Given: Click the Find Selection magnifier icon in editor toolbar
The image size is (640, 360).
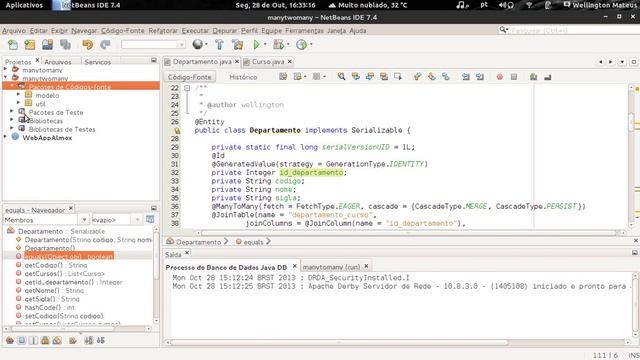Looking at the screenshot, I should point(341,76).
